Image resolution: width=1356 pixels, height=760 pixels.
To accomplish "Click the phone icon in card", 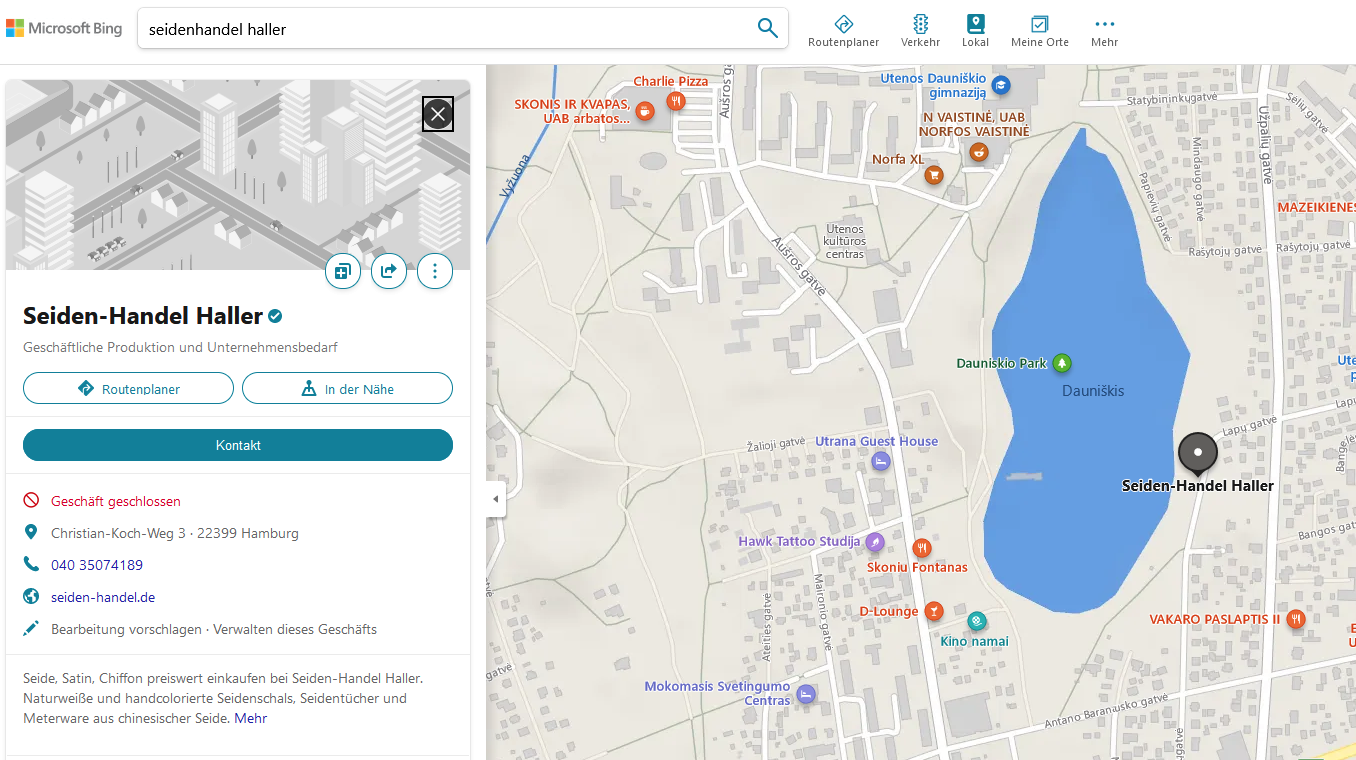I will click(31, 565).
